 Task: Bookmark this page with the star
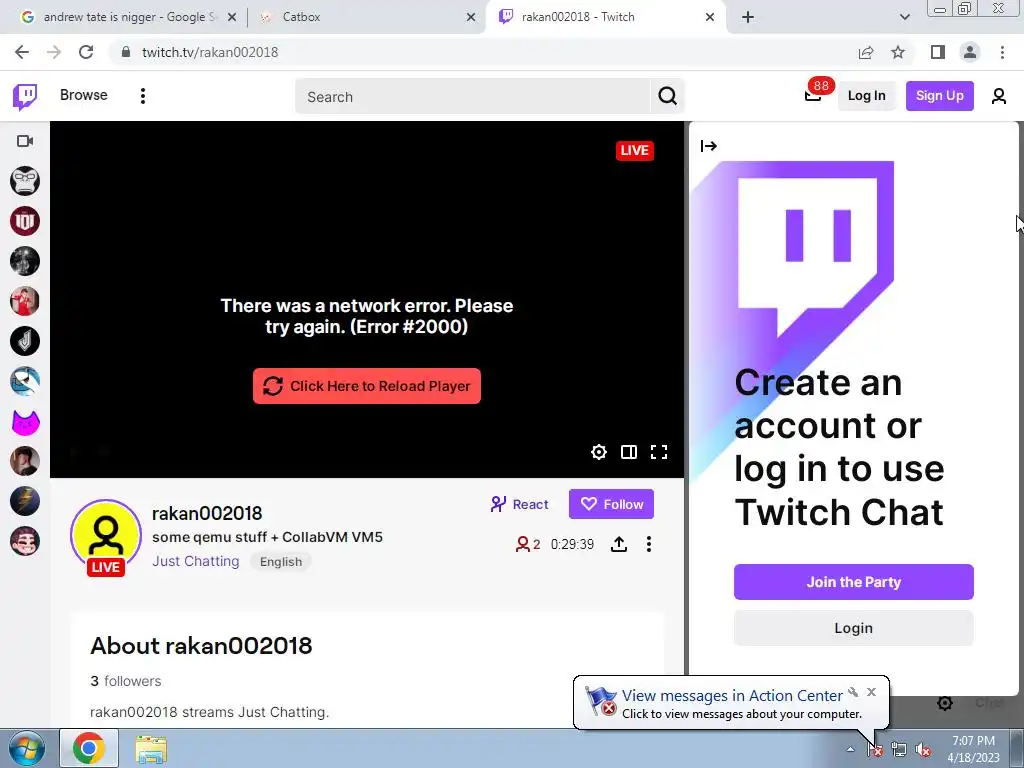pos(898,52)
